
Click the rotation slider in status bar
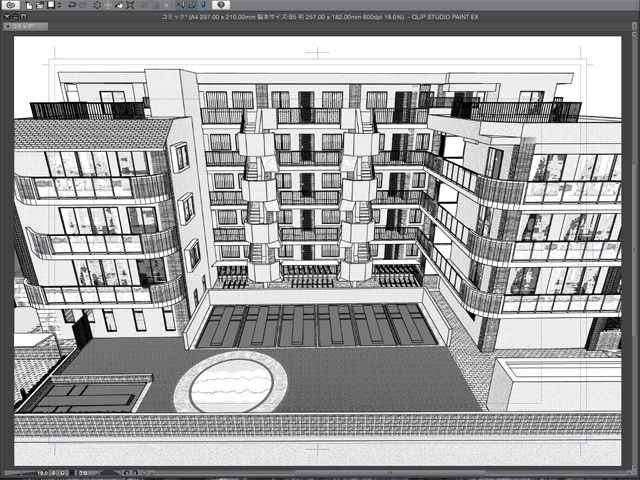pos(110,473)
